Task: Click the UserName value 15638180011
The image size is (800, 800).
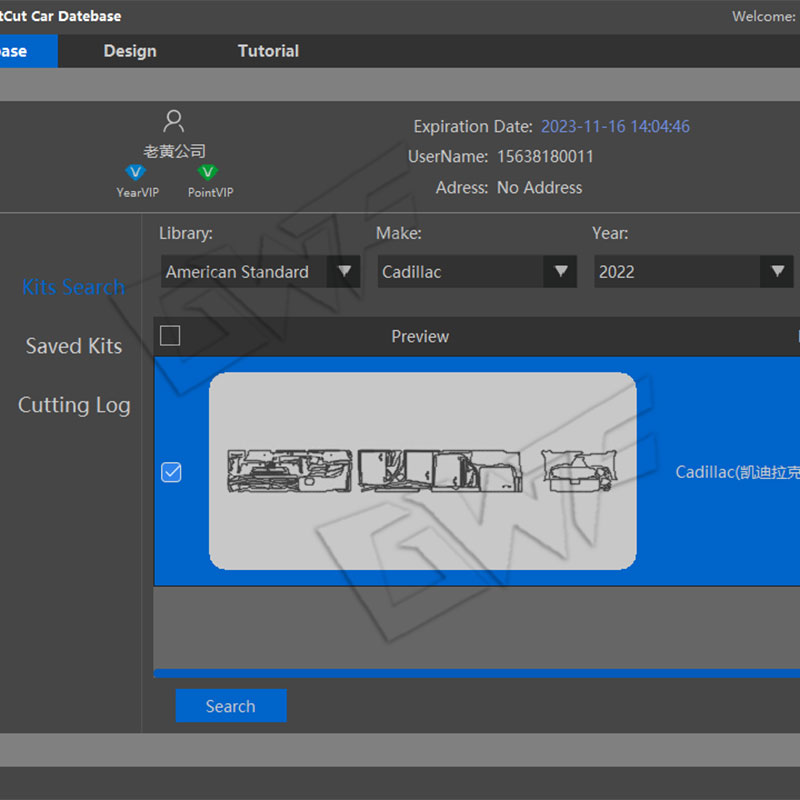Action: coord(545,157)
